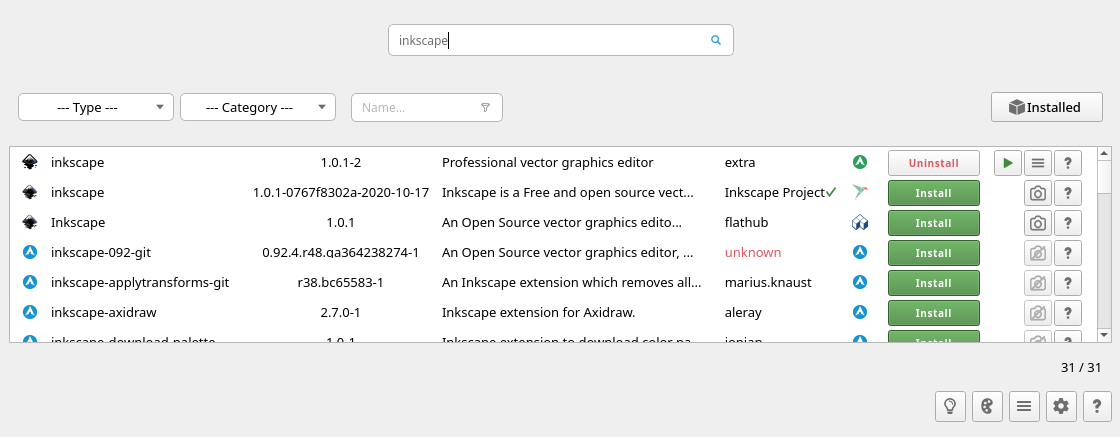Screen dimensions: 1120x437
Task: Click disabled screenshot icon for inkscape-092-git
Action: (1038, 253)
